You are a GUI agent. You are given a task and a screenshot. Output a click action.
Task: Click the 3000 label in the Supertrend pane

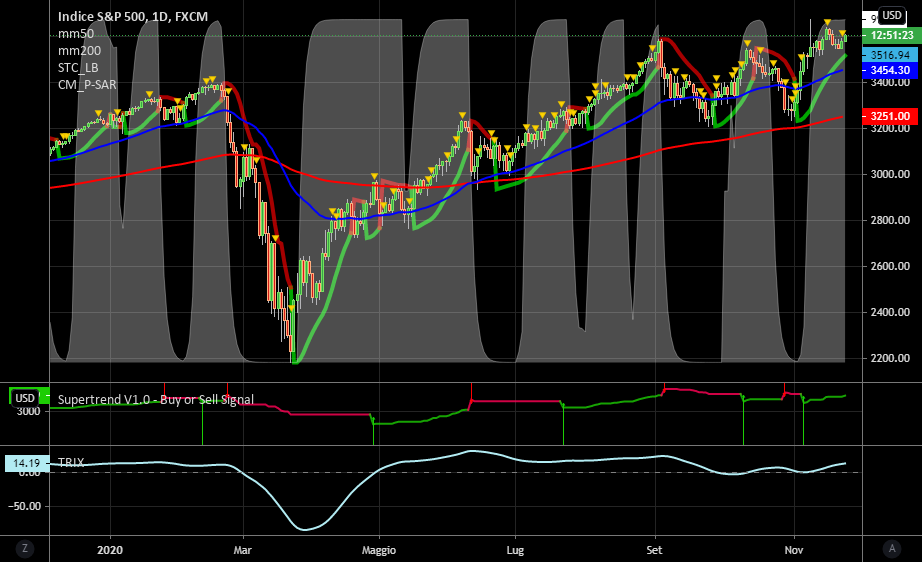pos(28,412)
